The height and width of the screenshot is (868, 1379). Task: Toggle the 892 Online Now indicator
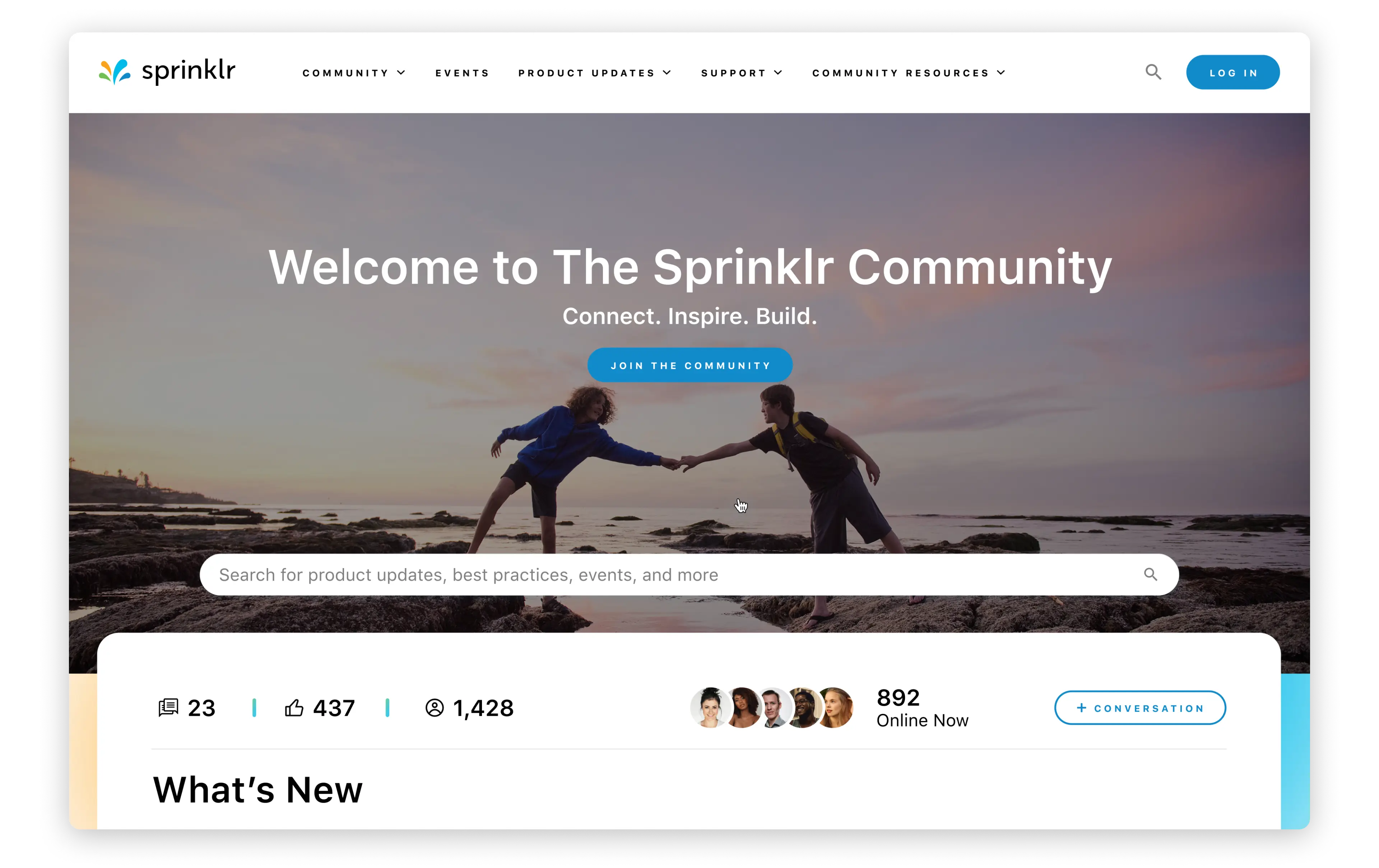tap(922, 708)
